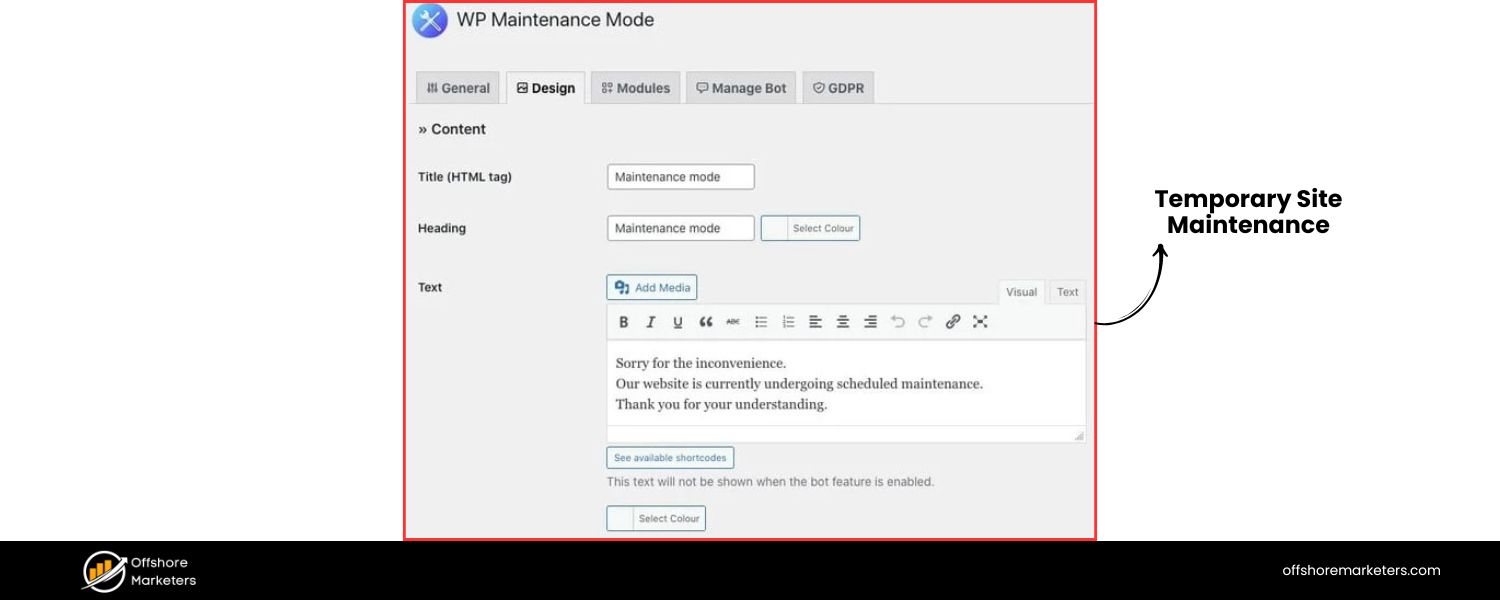Insert a numbered list in the editor
The image size is (1500, 600).
[x=788, y=322]
